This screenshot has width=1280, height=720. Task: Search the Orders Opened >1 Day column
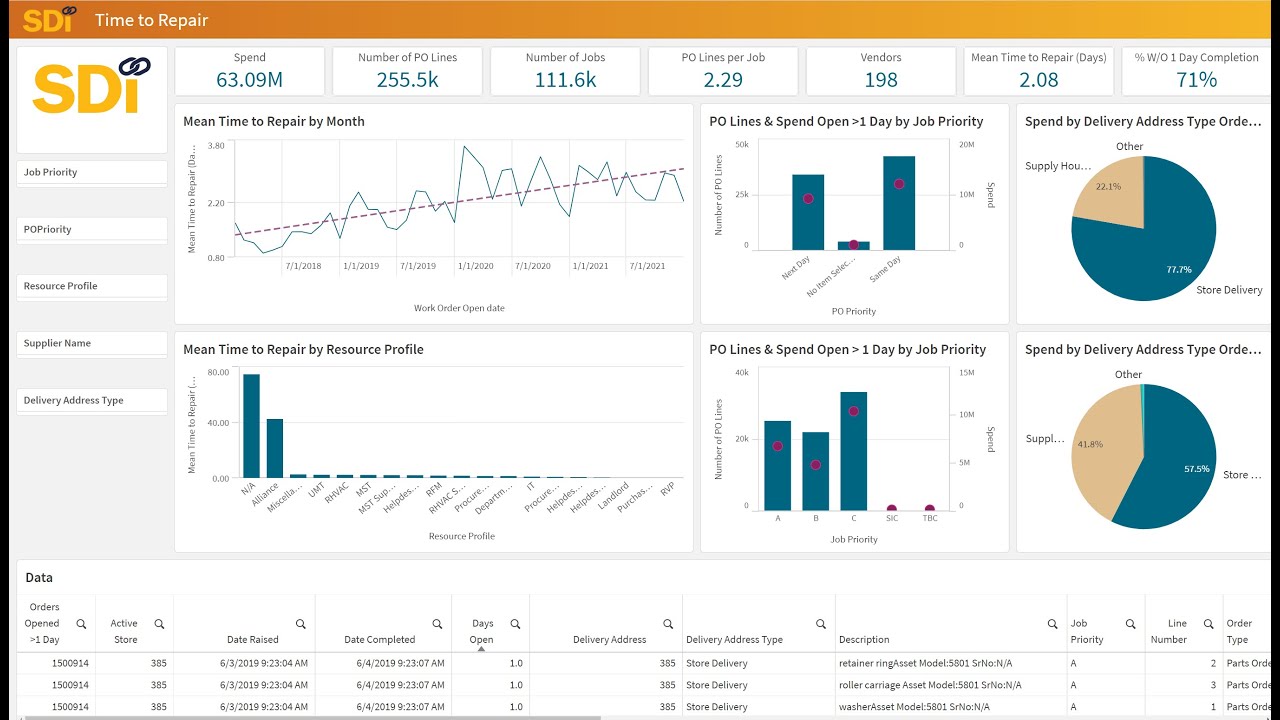click(x=81, y=624)
